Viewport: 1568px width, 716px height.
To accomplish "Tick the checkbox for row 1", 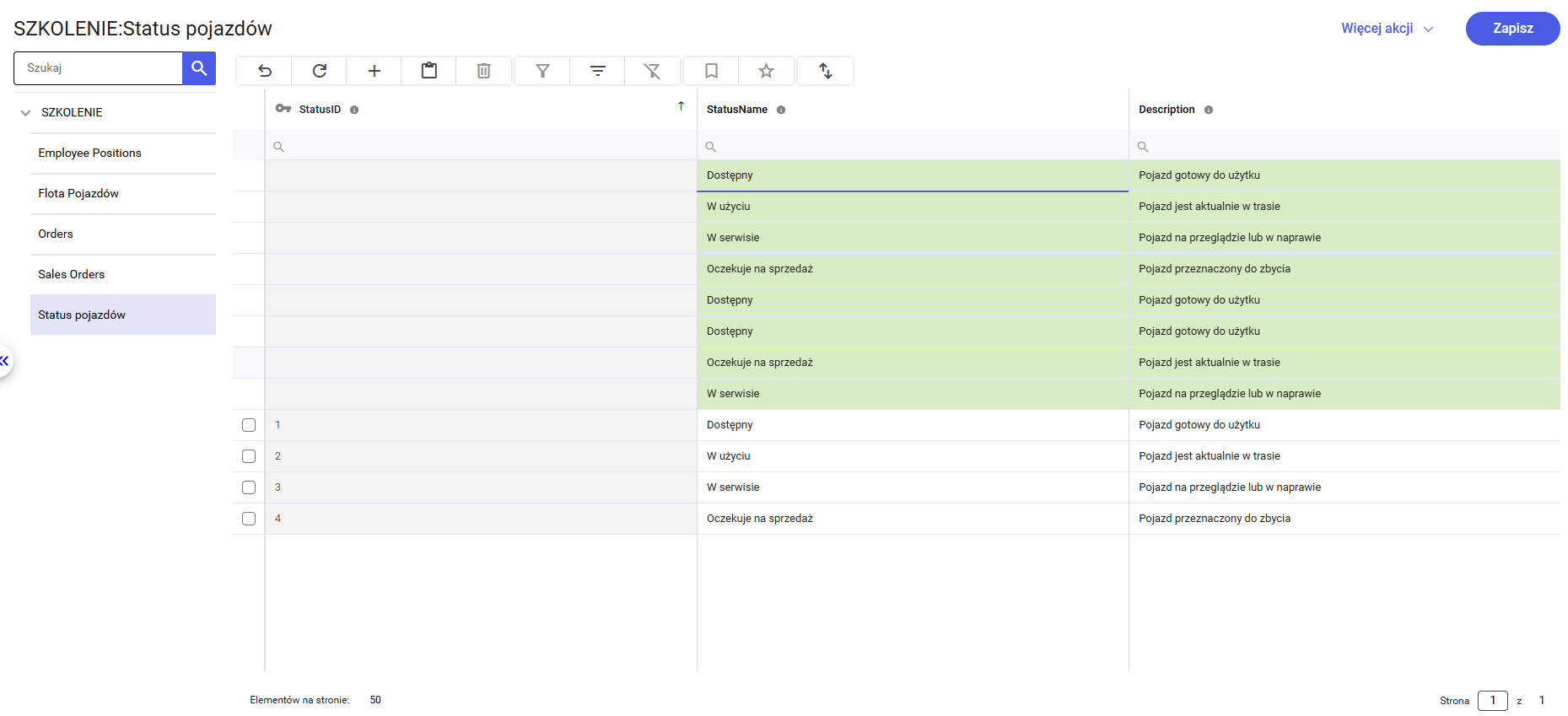I will tap(249, 425).
